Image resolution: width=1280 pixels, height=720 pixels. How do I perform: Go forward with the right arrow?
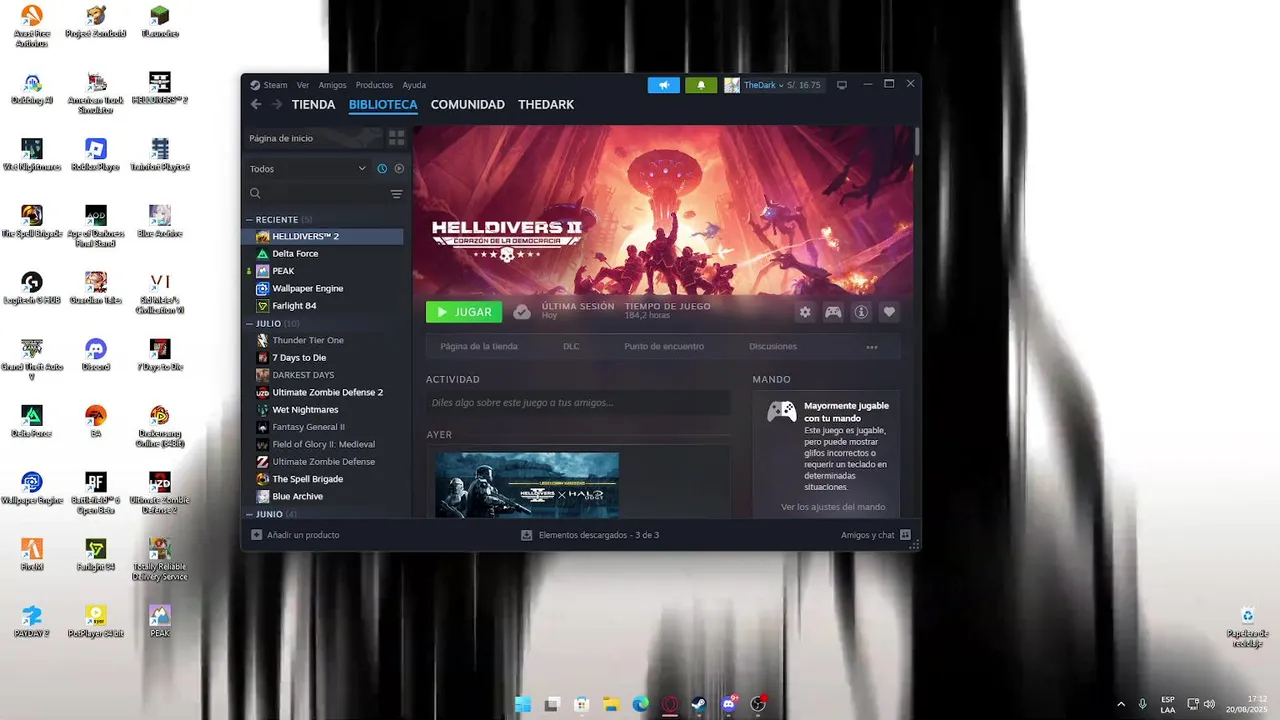coord(277,104)
